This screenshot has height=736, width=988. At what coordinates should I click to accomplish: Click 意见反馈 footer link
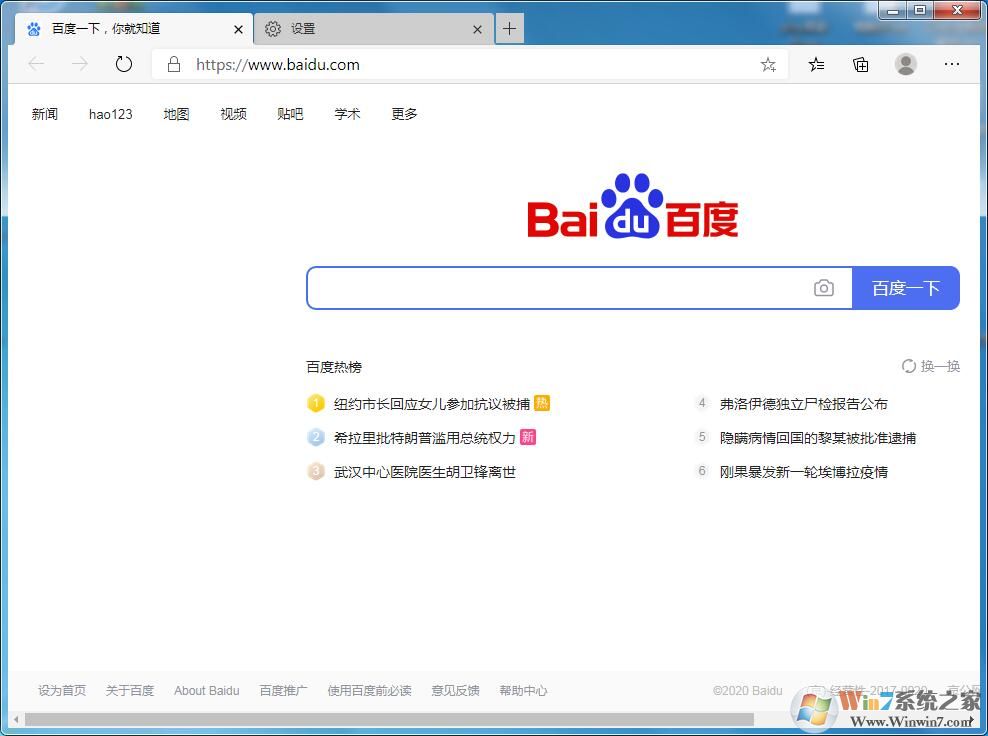point(455,691)
